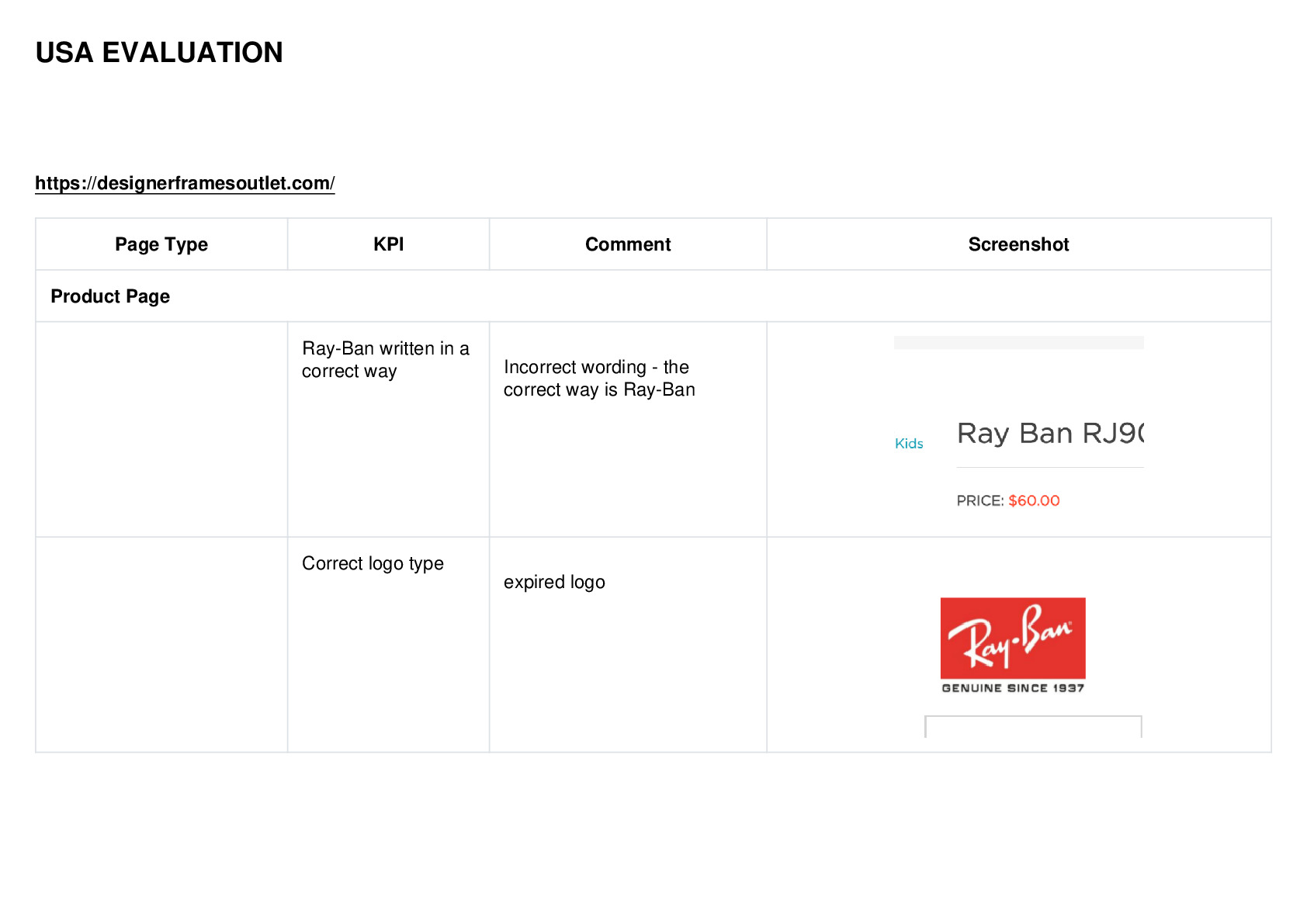Click the 'Ray Ban RJ9' product title

coord(1050,434)
